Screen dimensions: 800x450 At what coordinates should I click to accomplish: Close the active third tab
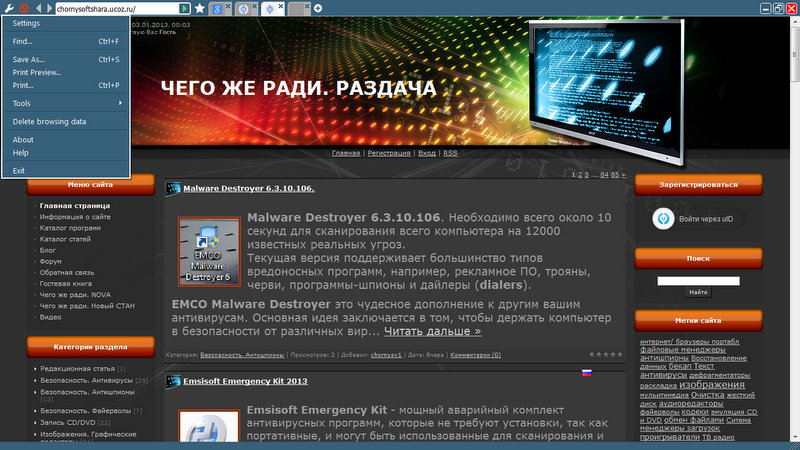click(x=281, y=6)
